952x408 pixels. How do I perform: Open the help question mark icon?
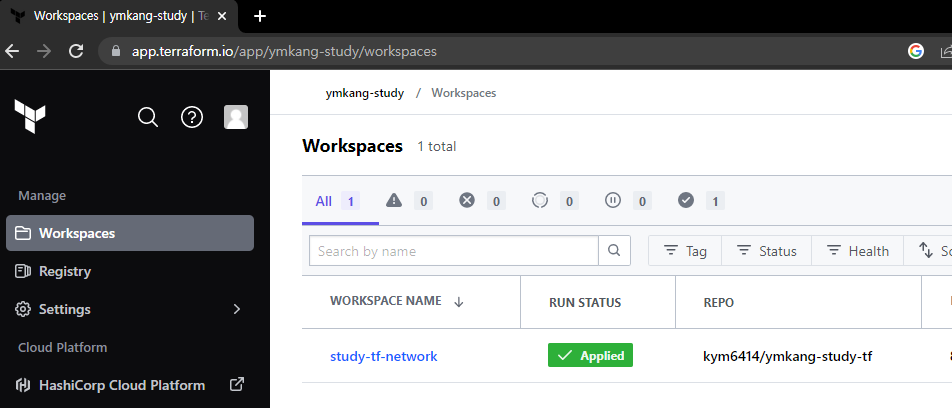click(x=192, y=117)
